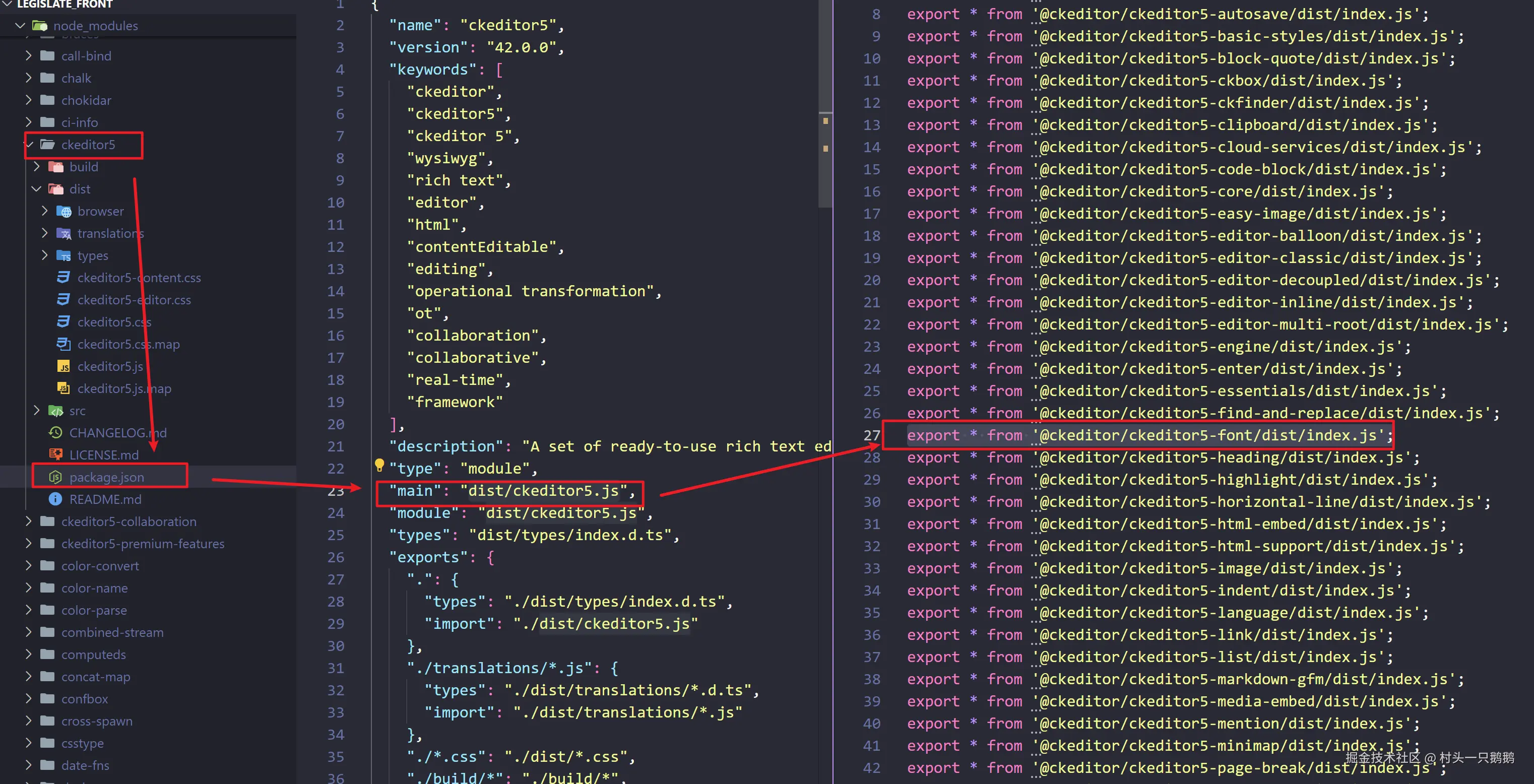Click the ckeditor5.js JavaScript file icon
1534x784 pixels.
click(x=63, y=366)
